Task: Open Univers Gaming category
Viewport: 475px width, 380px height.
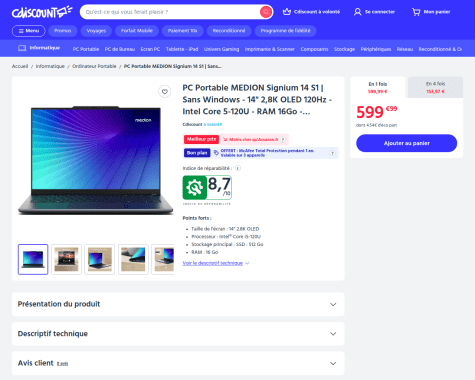Action: coord(221,49)
